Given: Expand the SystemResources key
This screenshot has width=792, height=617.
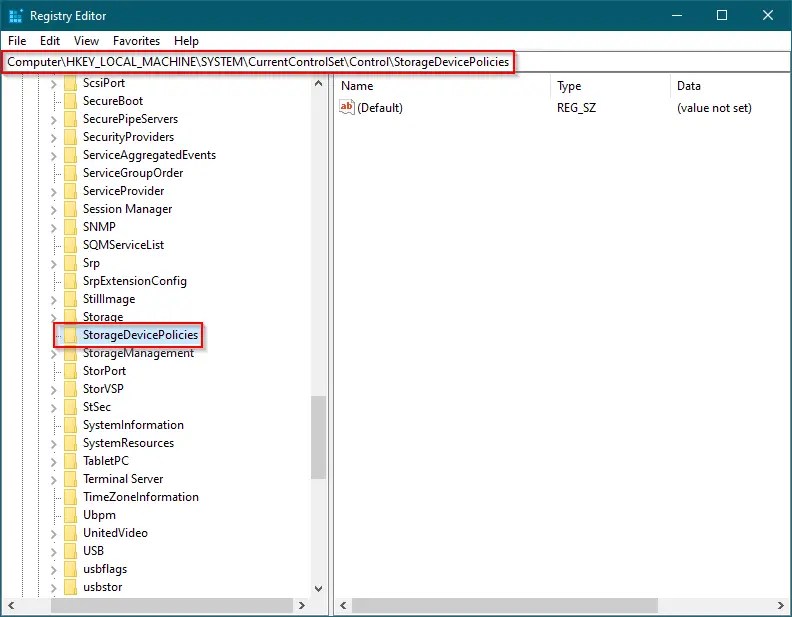Looking at the screenshot, I should 54,443.
